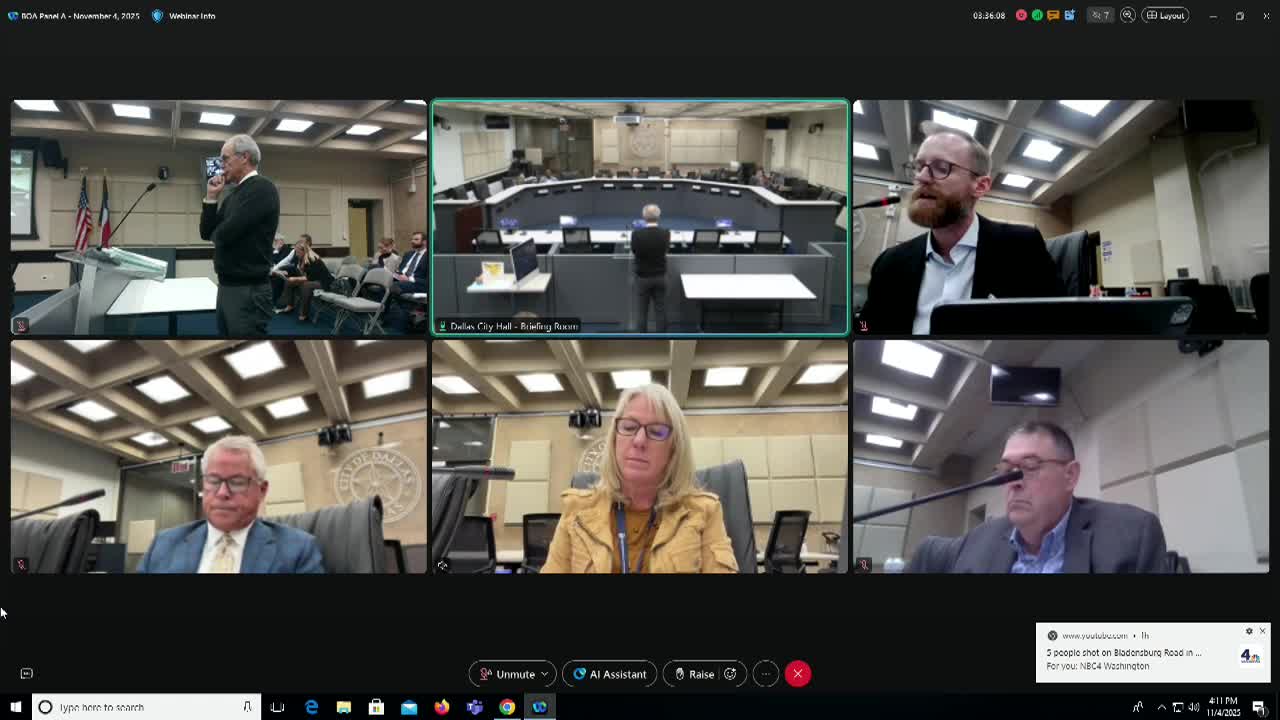Open the Layout options menu
Viewport: 1280px width, 720px height.
point(1165,15)
